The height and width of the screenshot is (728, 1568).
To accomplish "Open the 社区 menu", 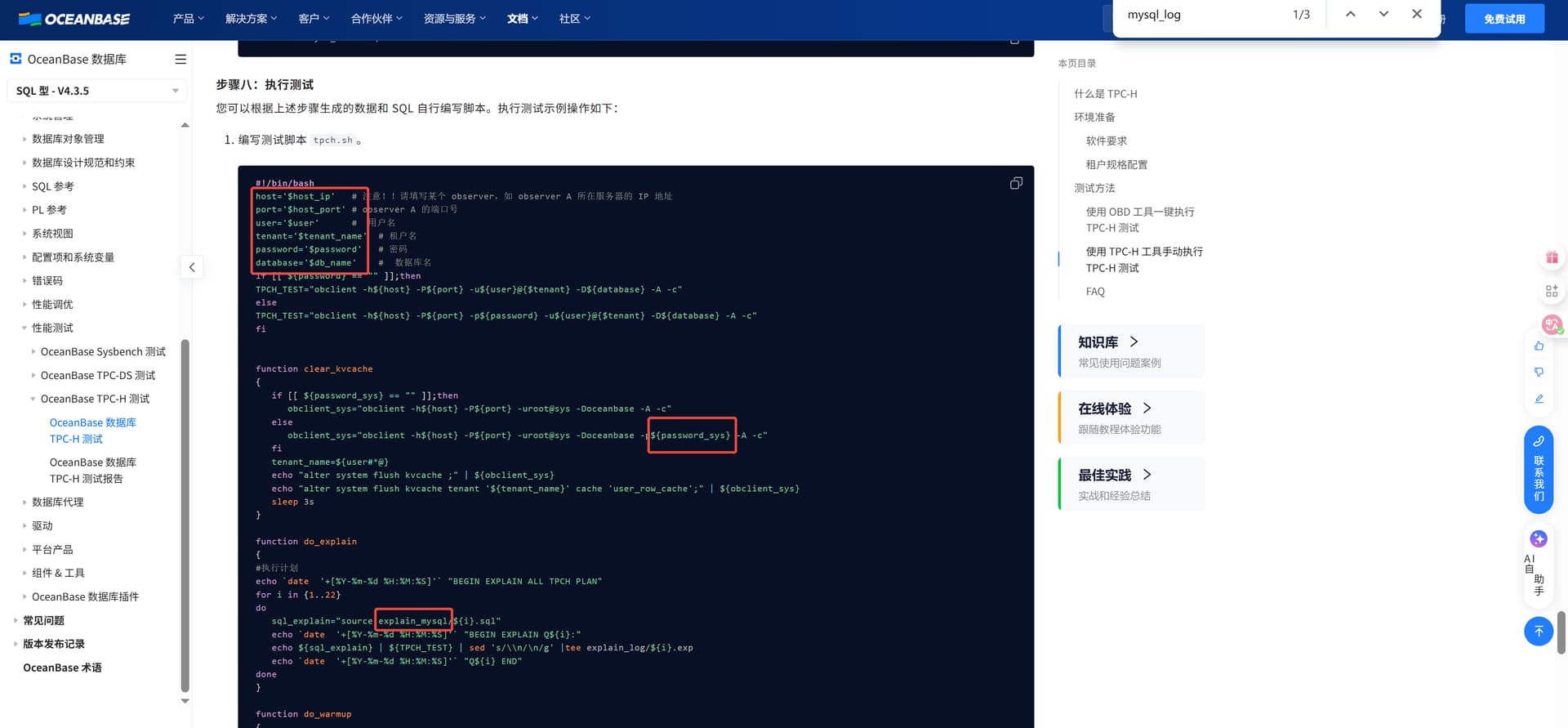I will click(574, 19).
